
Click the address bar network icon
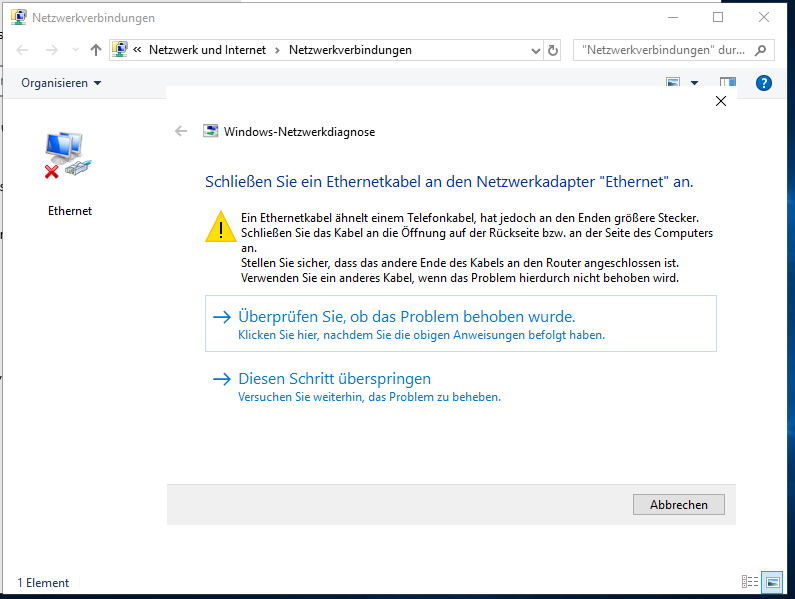(120, 49)
